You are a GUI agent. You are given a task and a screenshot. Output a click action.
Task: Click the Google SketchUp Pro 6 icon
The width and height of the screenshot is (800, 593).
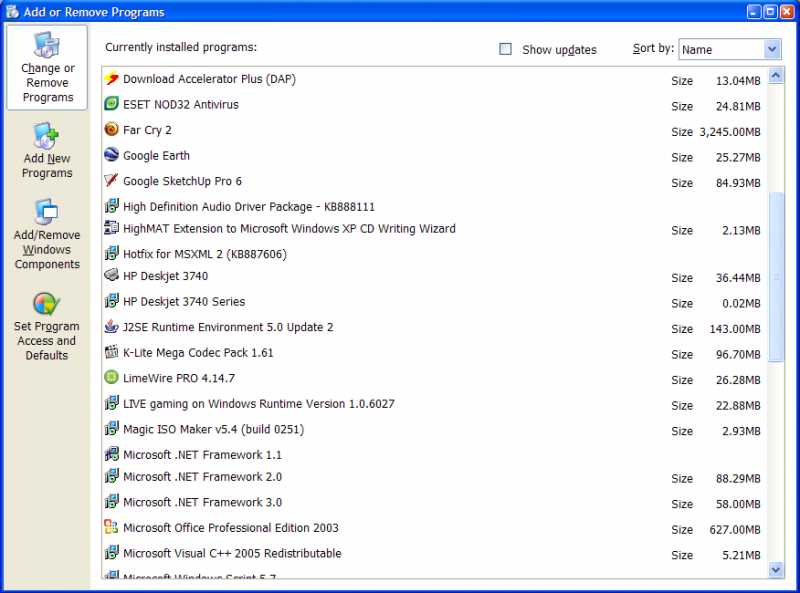pyautogui.click(x=112, y=181)
